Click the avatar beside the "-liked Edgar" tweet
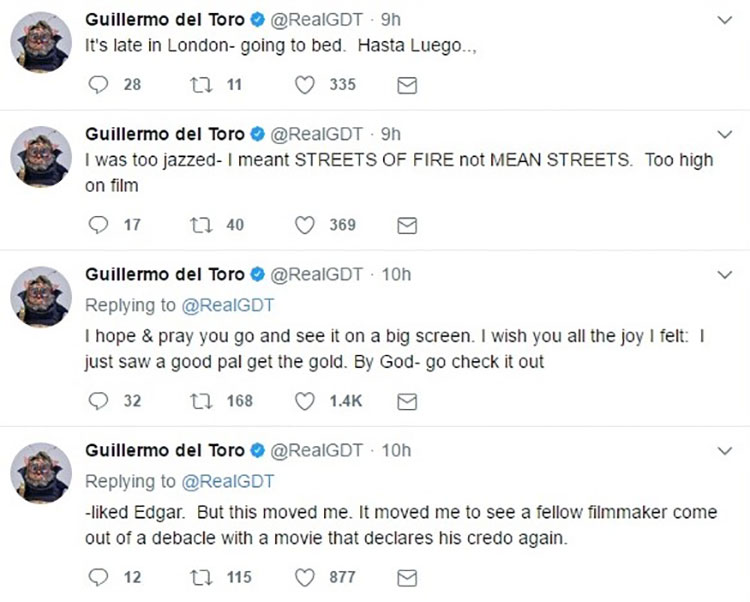 coord(41,473)
